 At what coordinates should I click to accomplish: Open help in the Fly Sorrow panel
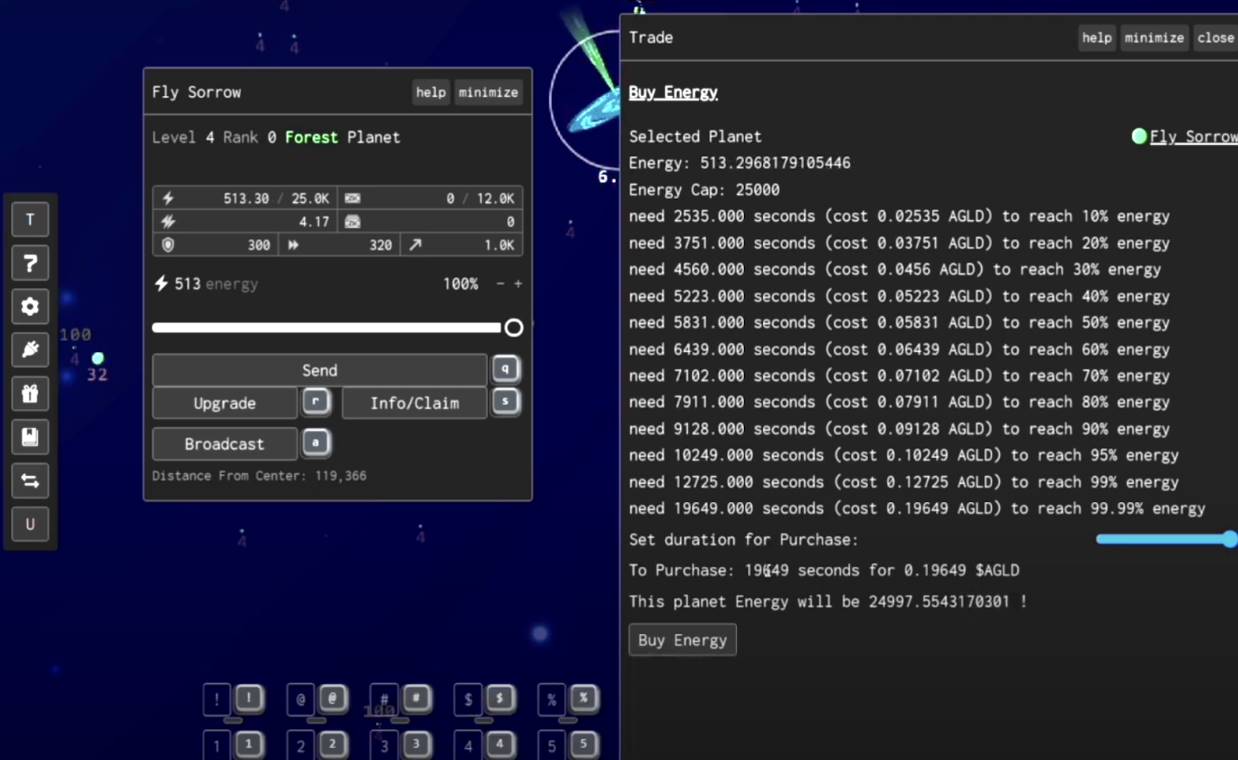430,92
